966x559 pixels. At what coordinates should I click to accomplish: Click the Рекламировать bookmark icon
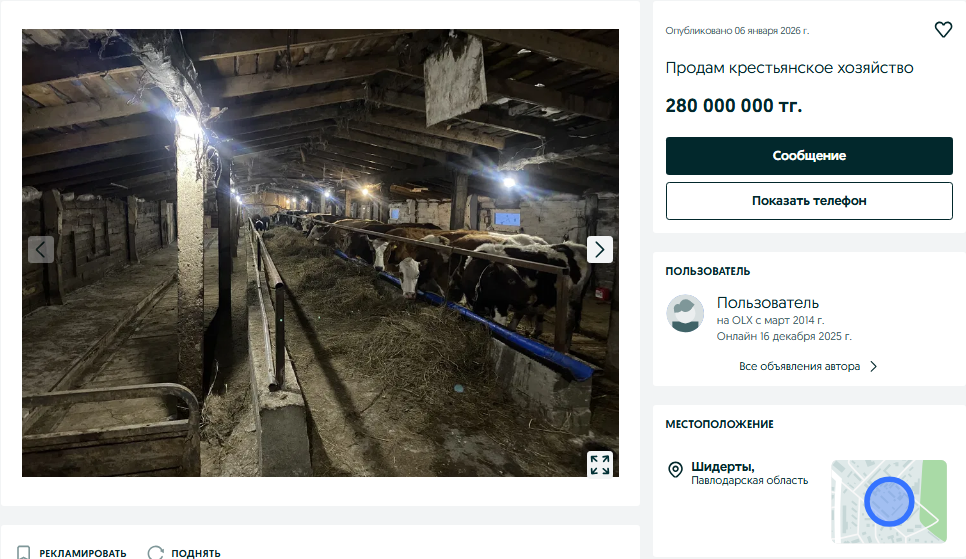click(24, 553)
